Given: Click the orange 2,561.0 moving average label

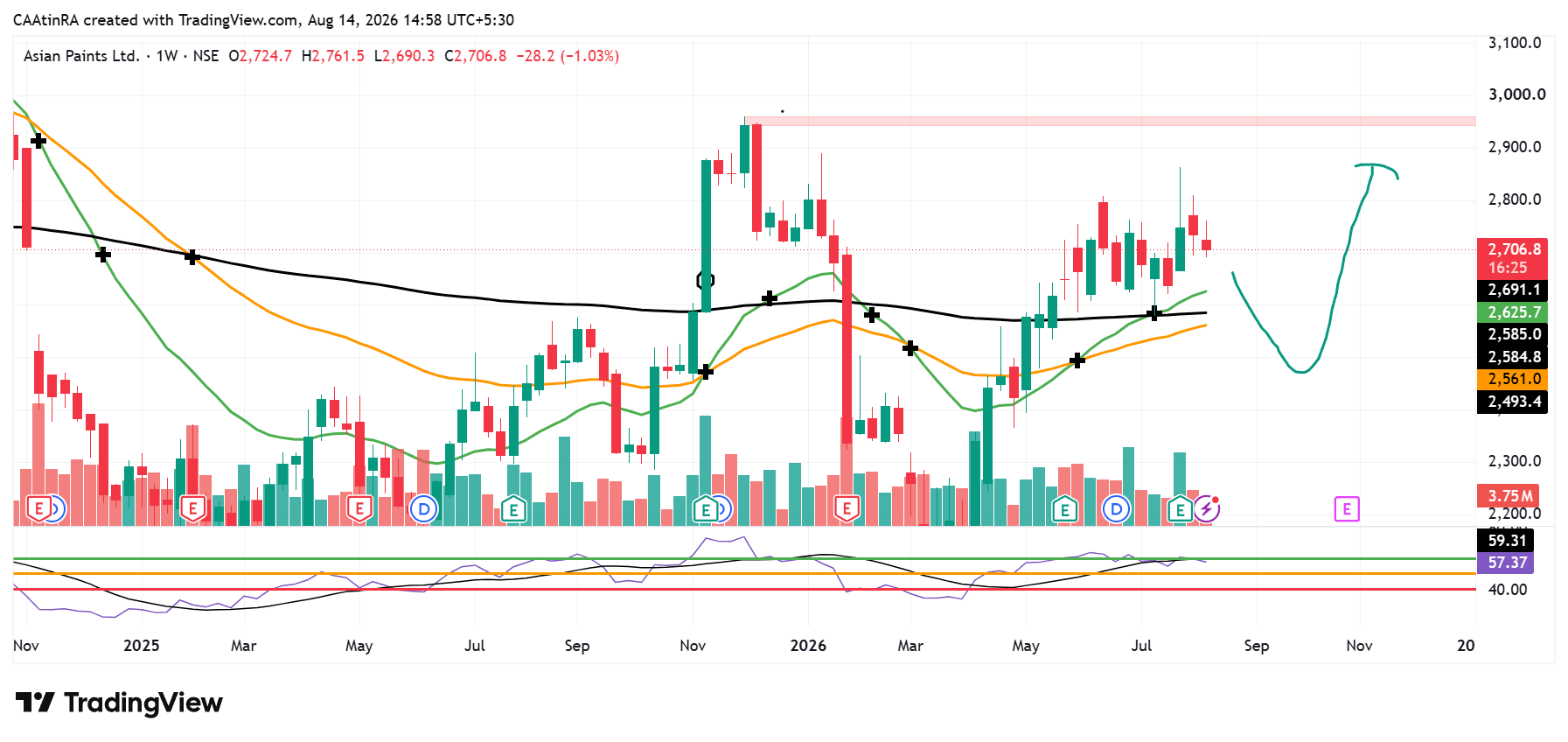Looking at the screenshot, I should [1512, 379].
